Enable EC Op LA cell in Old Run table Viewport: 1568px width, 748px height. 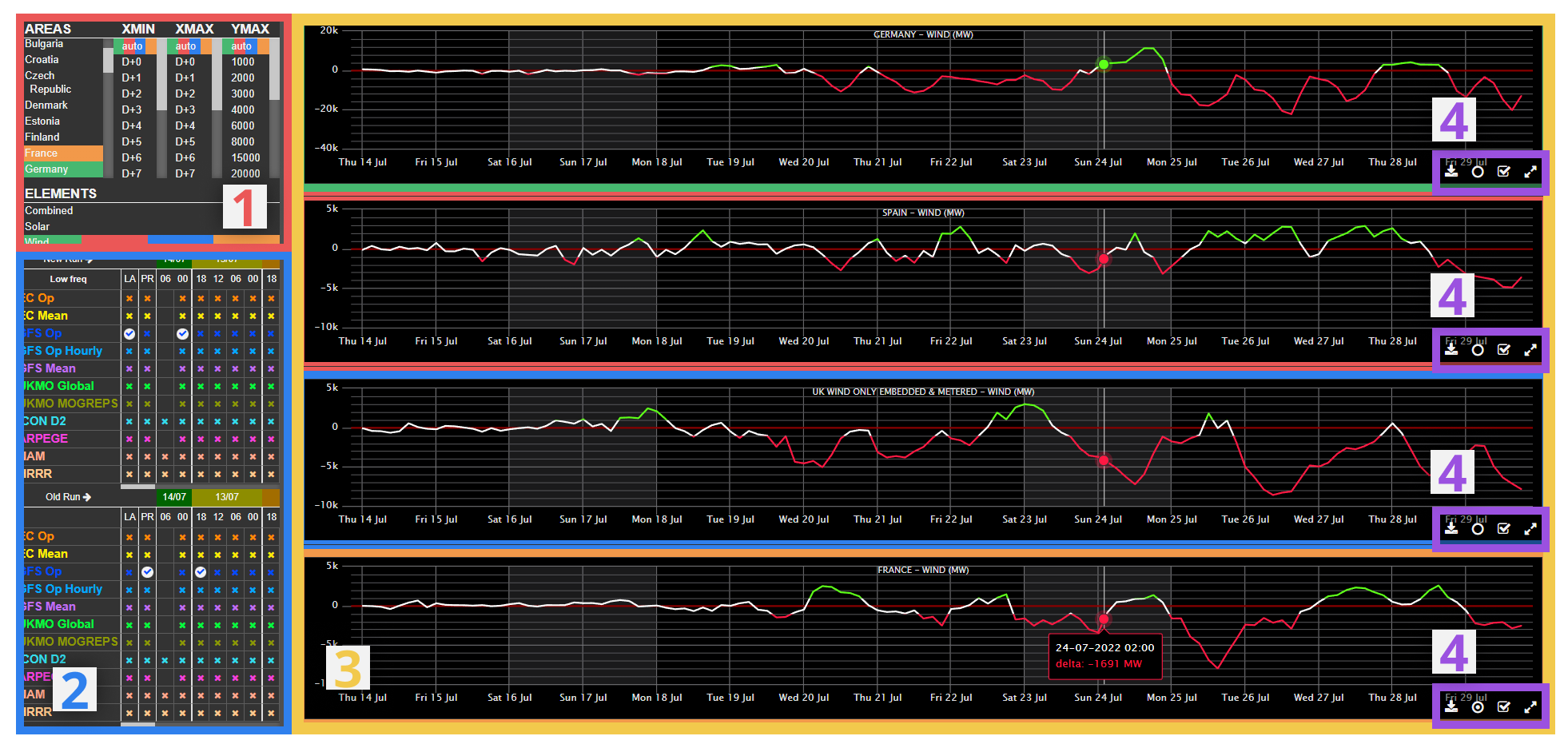point(129,536)
